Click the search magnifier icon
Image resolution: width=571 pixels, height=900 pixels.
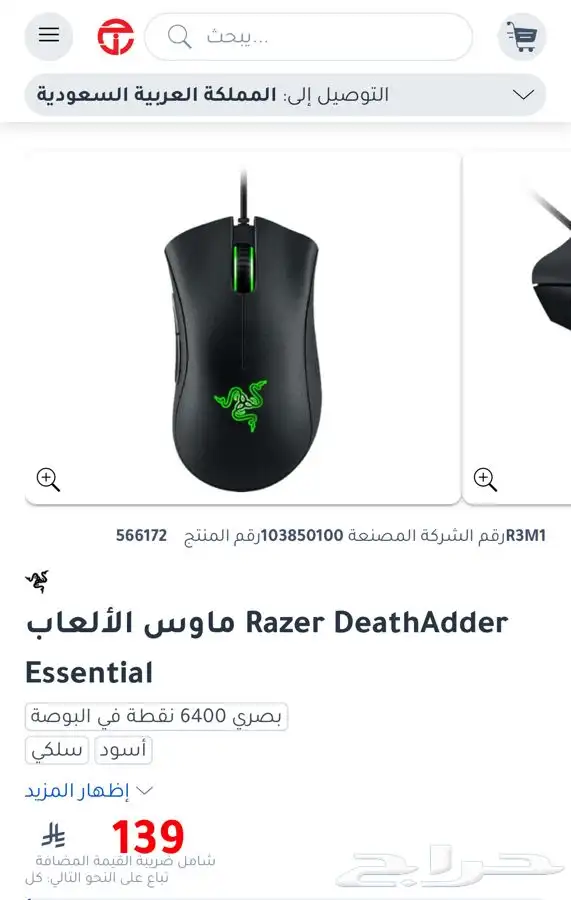pyautogui.click(x=179, y=37)
